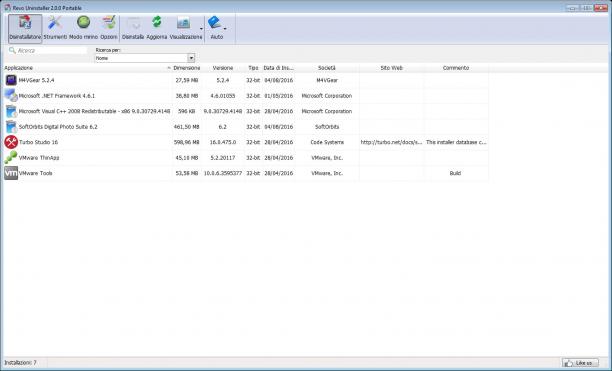The height and width of the screenshot is (371, 612).
Task: Select the VMware Tools application row
Action: click(x=246, y=173)
